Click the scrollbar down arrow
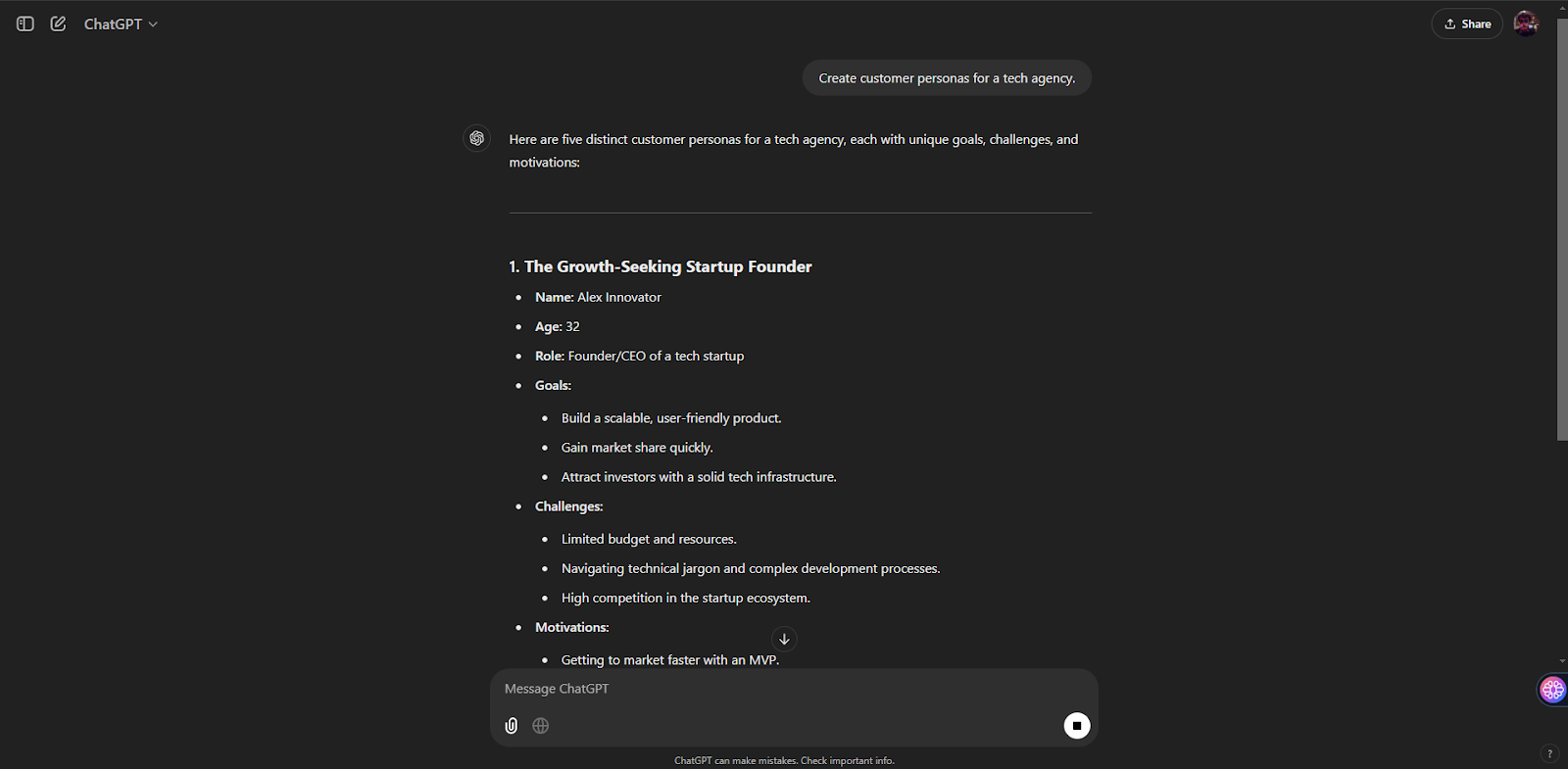The width and height of the screenshot is (1568, 769). 1562,661
